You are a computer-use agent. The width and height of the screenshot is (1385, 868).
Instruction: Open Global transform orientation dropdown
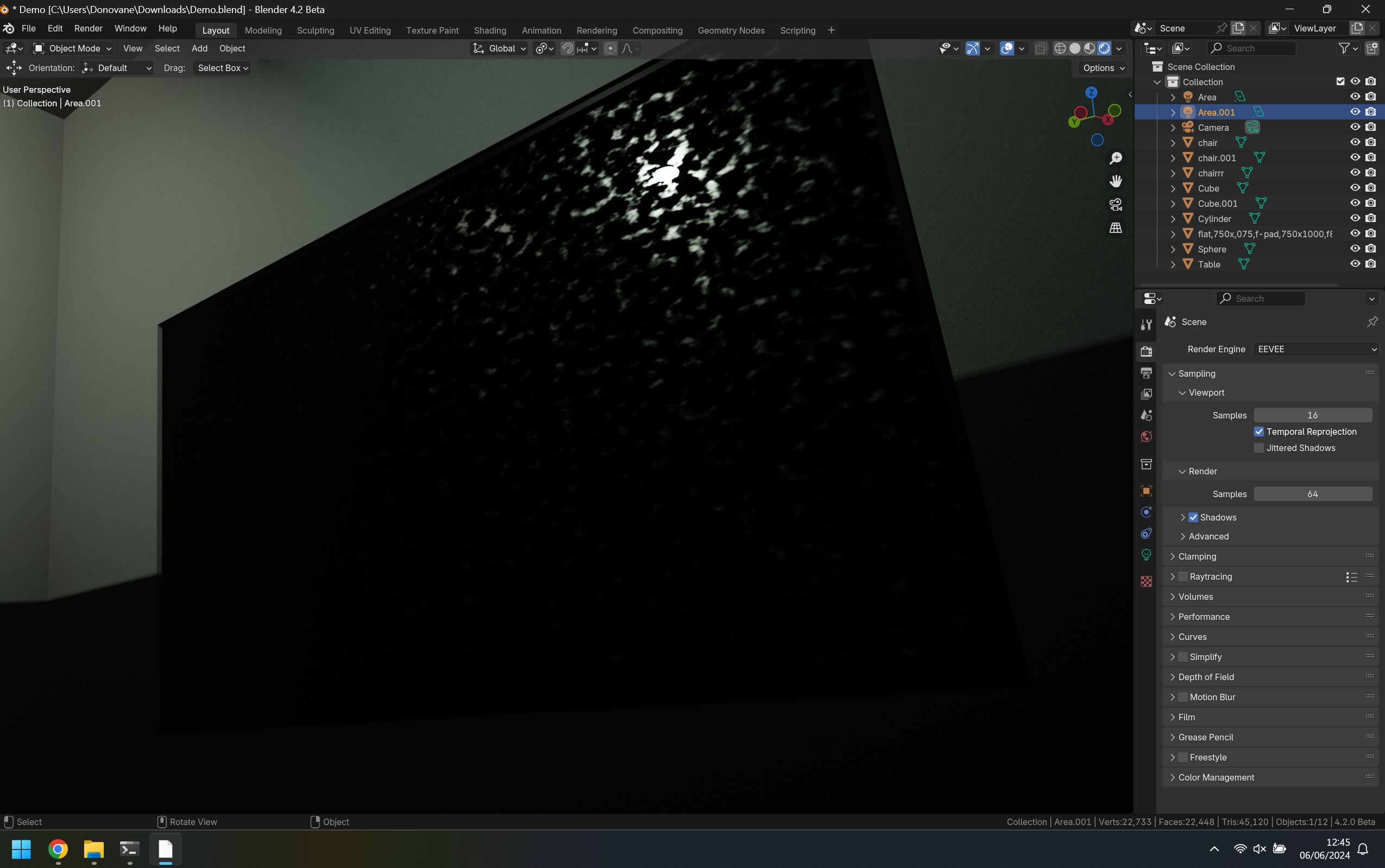[499, 49]
